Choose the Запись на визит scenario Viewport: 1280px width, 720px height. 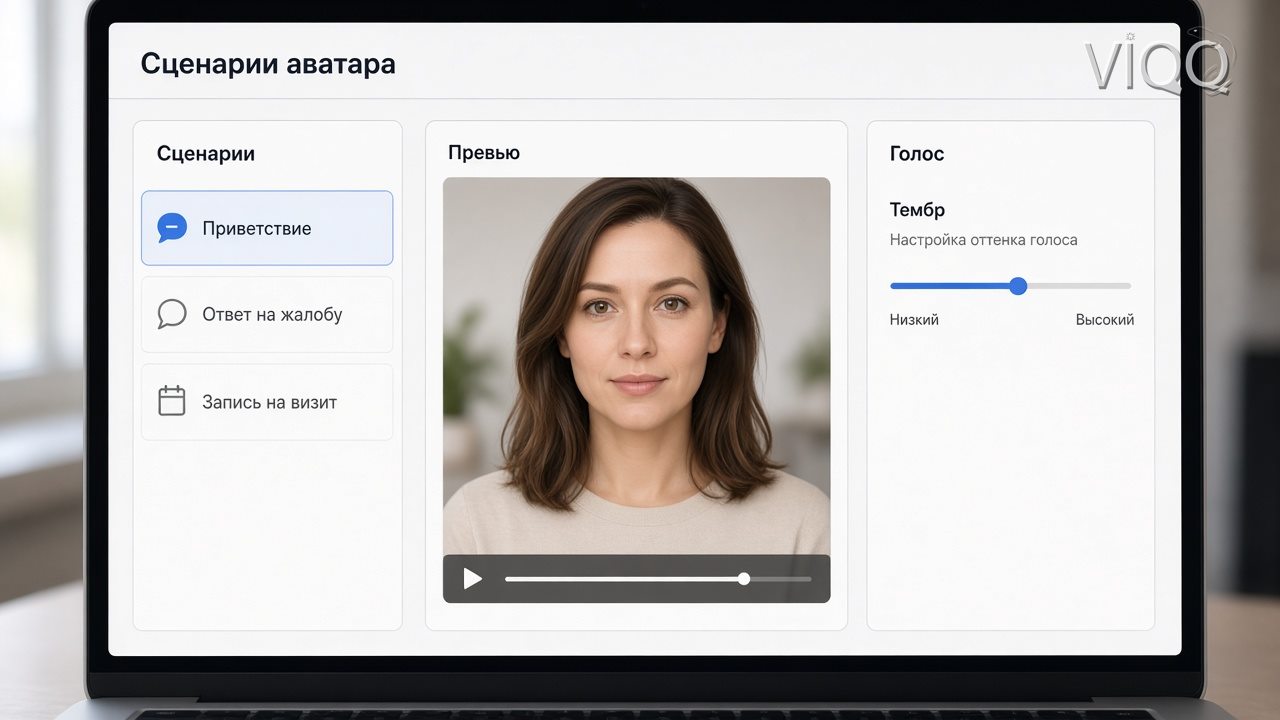[267, 402]
